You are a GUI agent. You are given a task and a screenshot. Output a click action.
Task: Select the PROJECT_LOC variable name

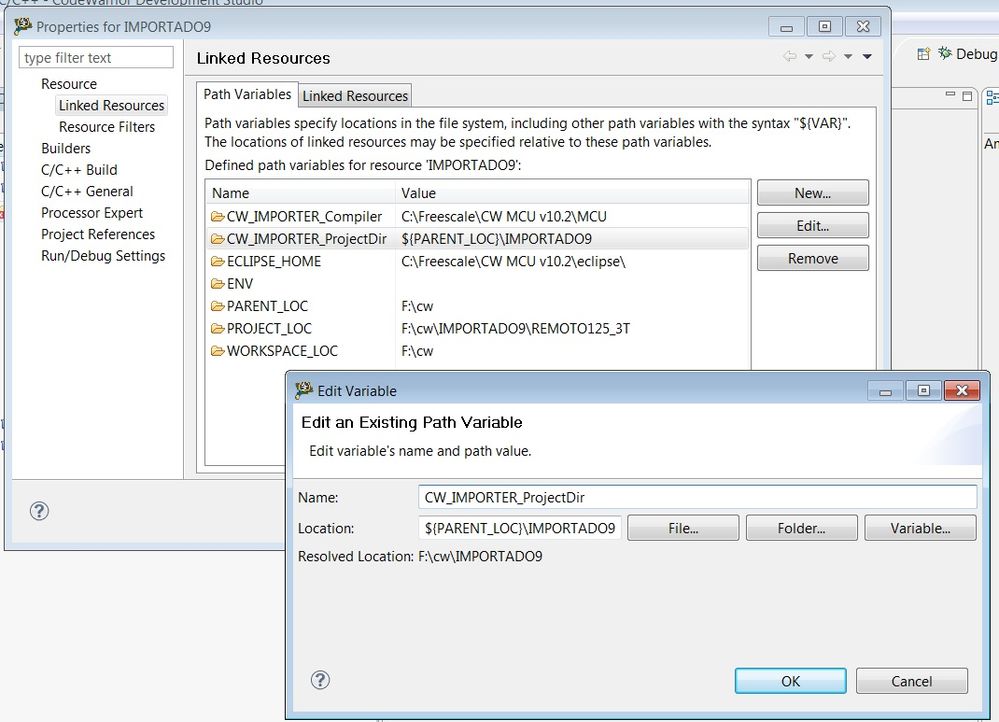[x=269, y=328]
